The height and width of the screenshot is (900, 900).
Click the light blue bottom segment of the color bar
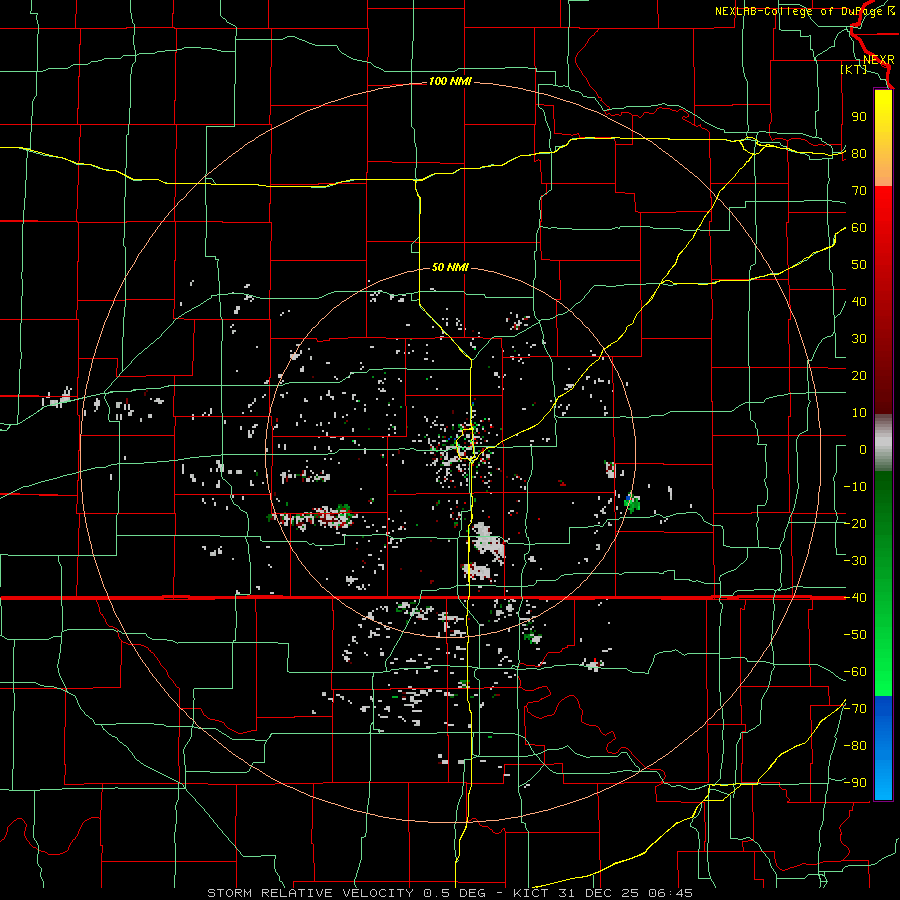pos(883,781)
